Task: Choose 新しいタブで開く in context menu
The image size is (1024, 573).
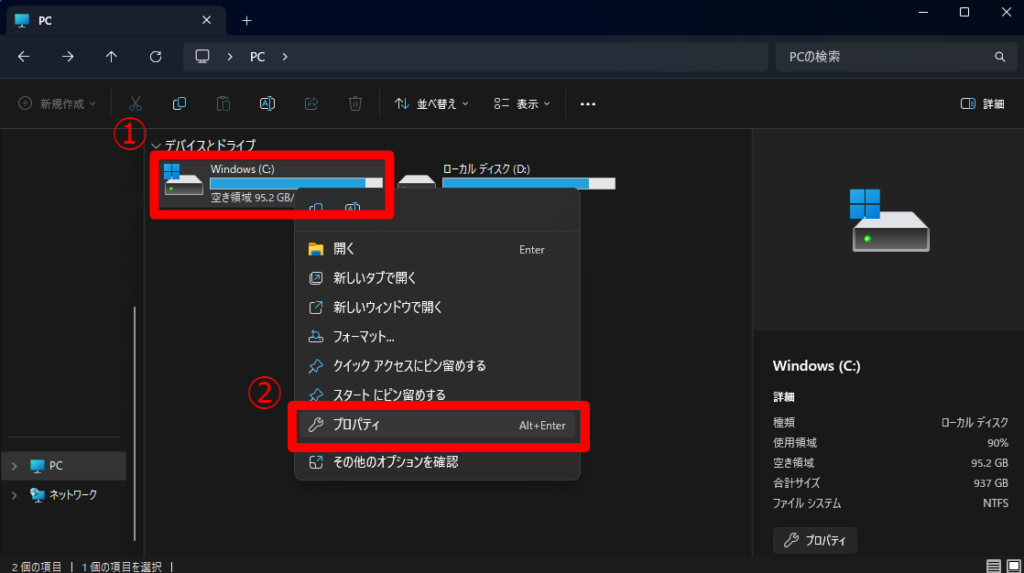Action: 437,278
